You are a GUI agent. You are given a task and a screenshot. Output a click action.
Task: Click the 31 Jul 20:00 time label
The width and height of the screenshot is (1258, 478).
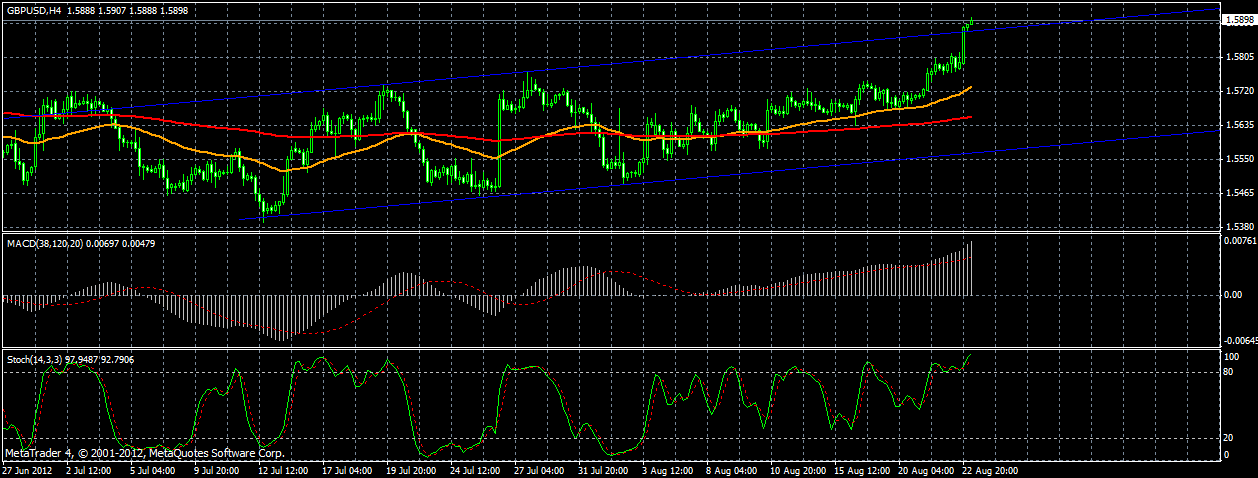pos(602,468)
